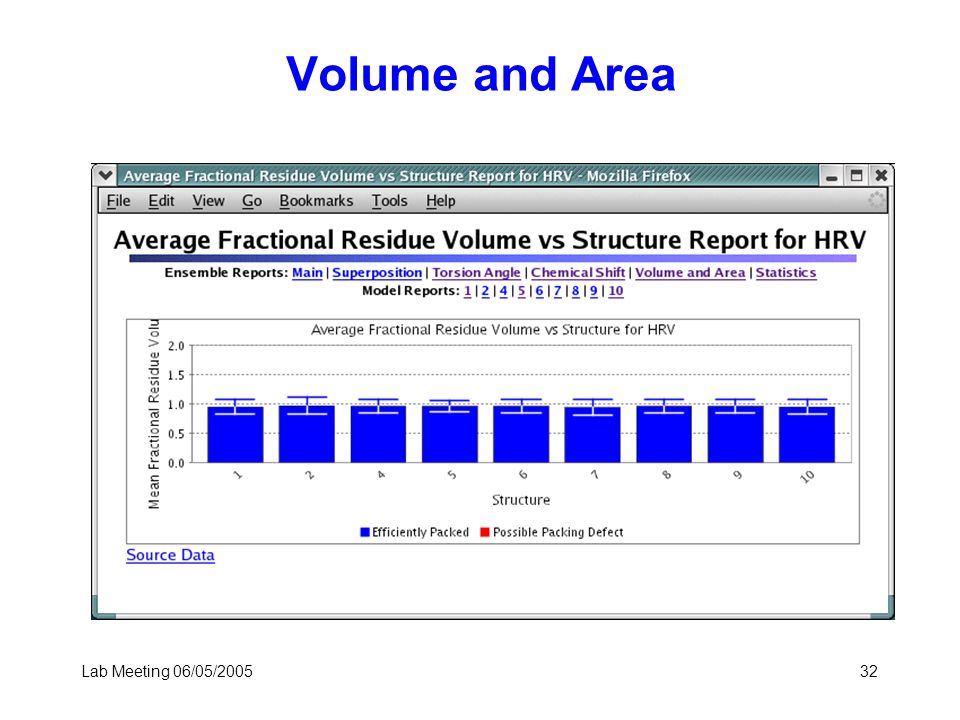Open the Go menu

click(x=252, y=201)
